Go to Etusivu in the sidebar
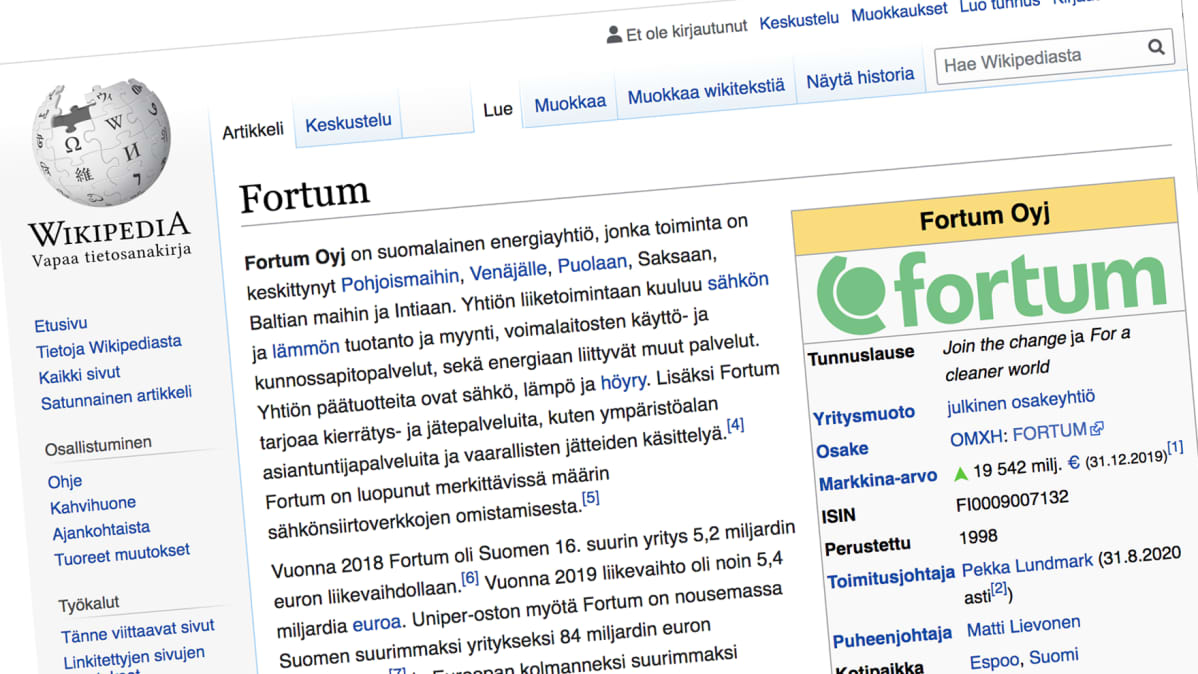The image size is (1198, 674). coord(60,325)
